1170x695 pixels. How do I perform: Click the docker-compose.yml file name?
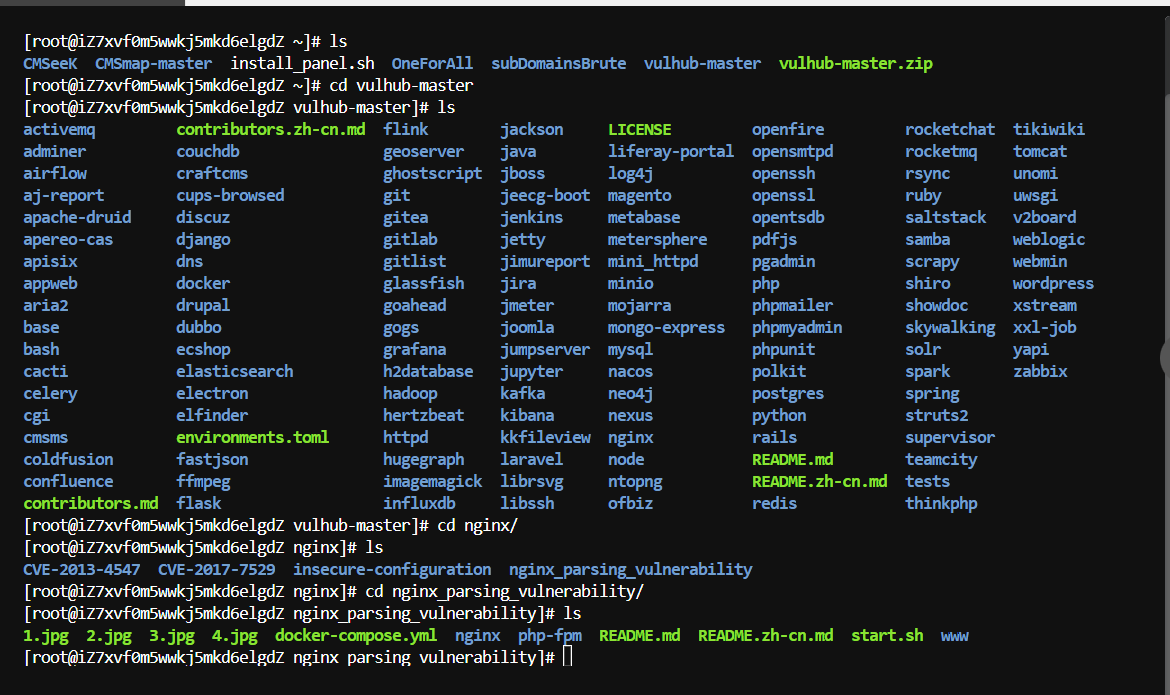tap(356, 636)
